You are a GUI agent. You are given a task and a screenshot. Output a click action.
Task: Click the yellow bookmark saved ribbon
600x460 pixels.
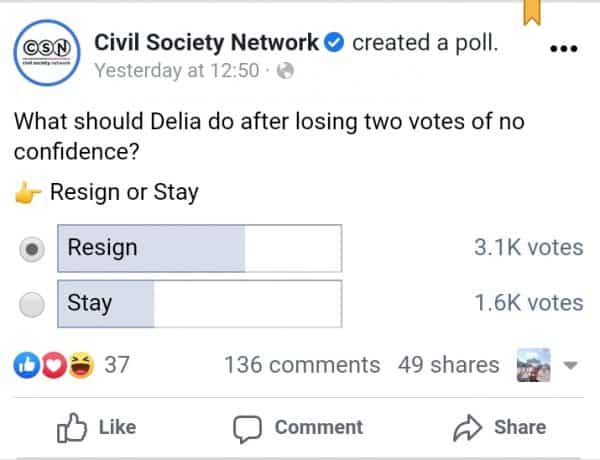point(533,11)
